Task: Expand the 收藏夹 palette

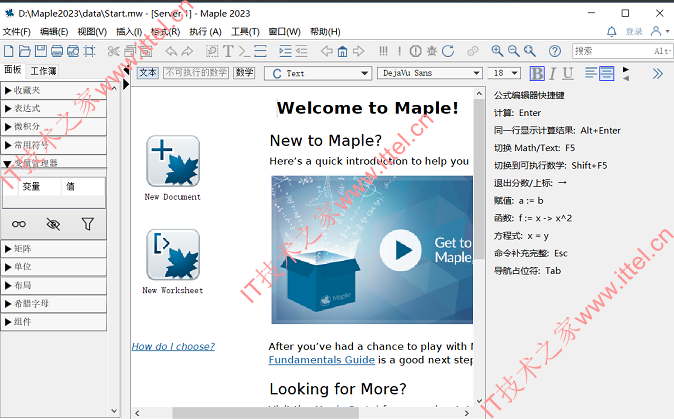Action: point(53,90)
